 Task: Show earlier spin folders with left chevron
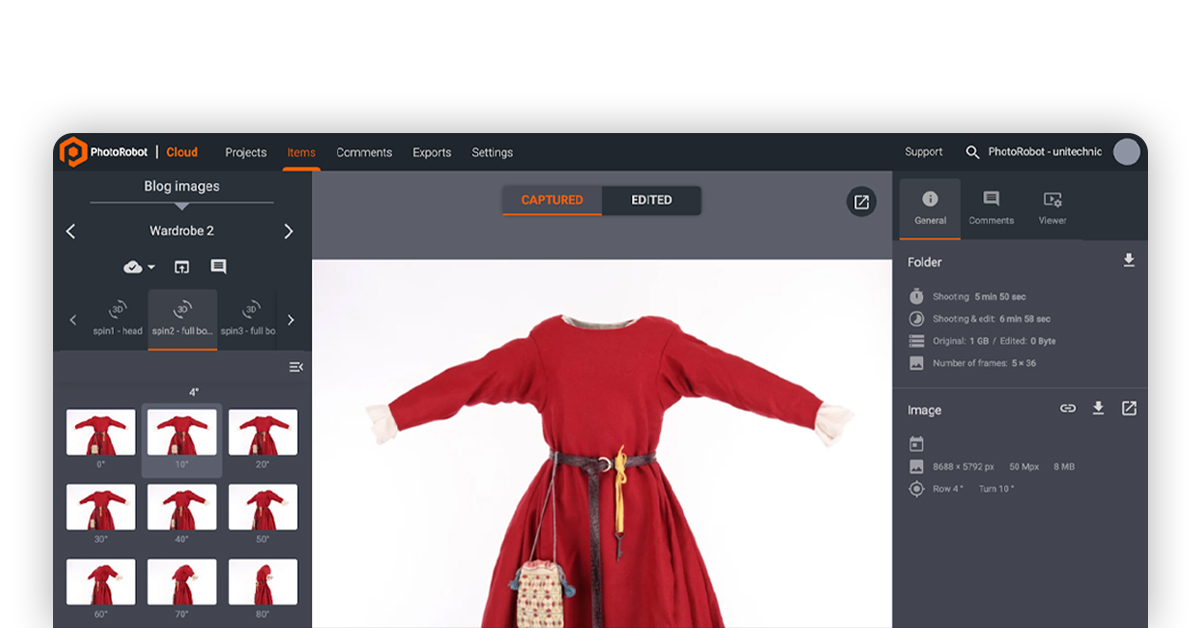73,320
